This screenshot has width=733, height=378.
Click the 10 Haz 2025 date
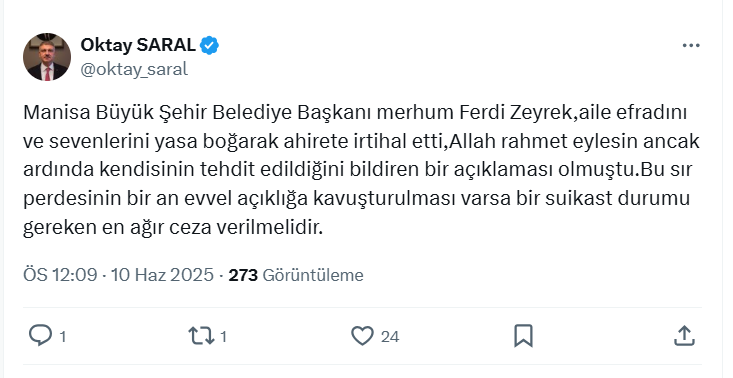(162, 275)
